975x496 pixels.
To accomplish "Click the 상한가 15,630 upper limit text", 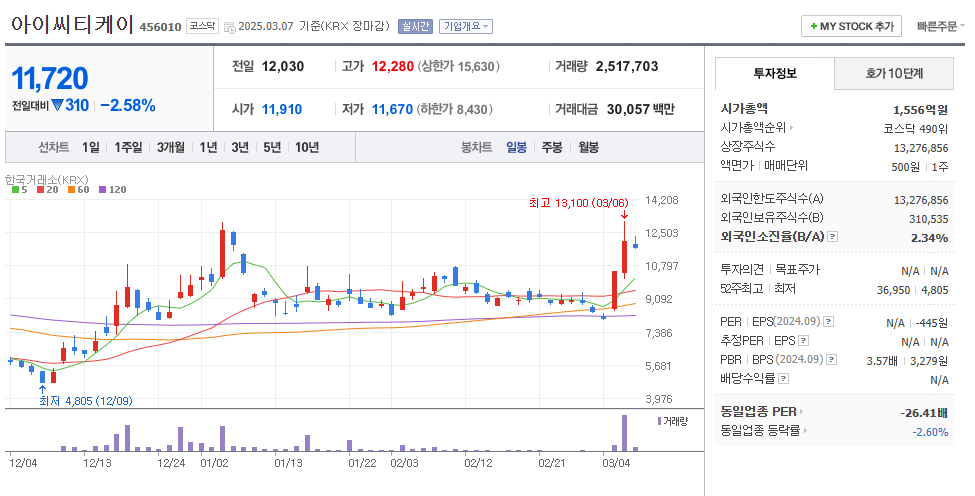I will (x=458, y=67).
